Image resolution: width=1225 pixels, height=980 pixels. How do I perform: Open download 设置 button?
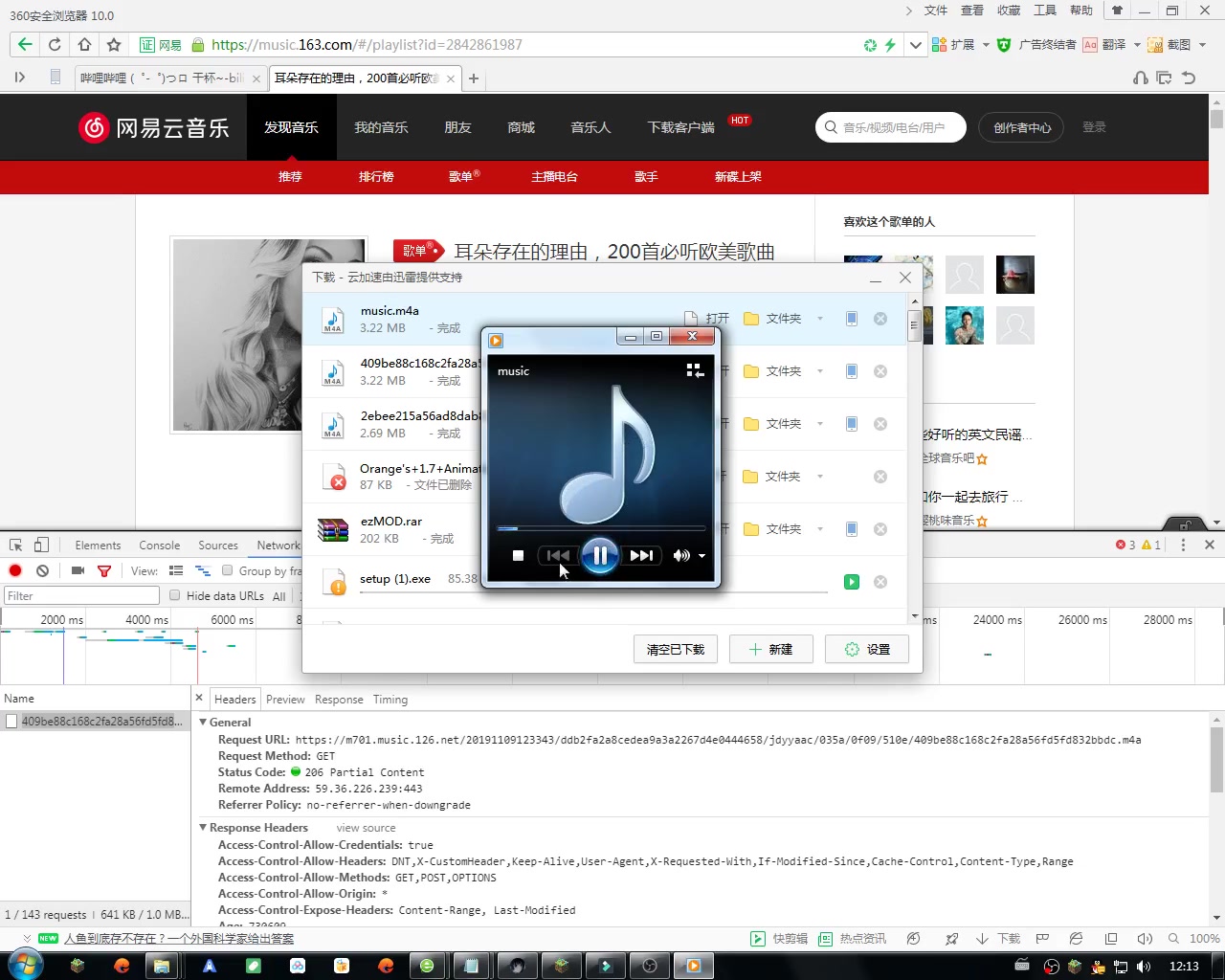(867, 649)
